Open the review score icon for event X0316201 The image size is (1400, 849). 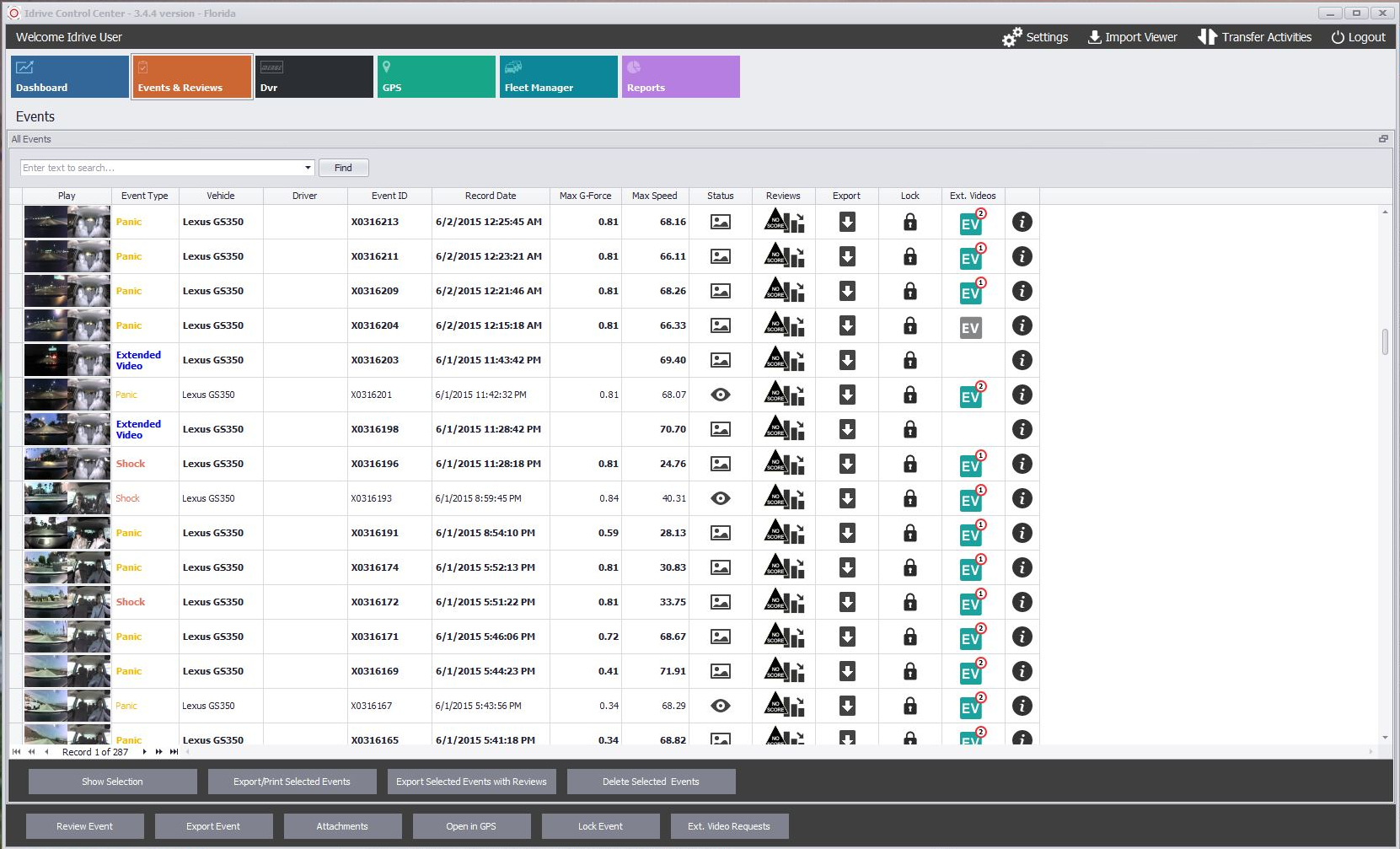[x=784, y=395]
